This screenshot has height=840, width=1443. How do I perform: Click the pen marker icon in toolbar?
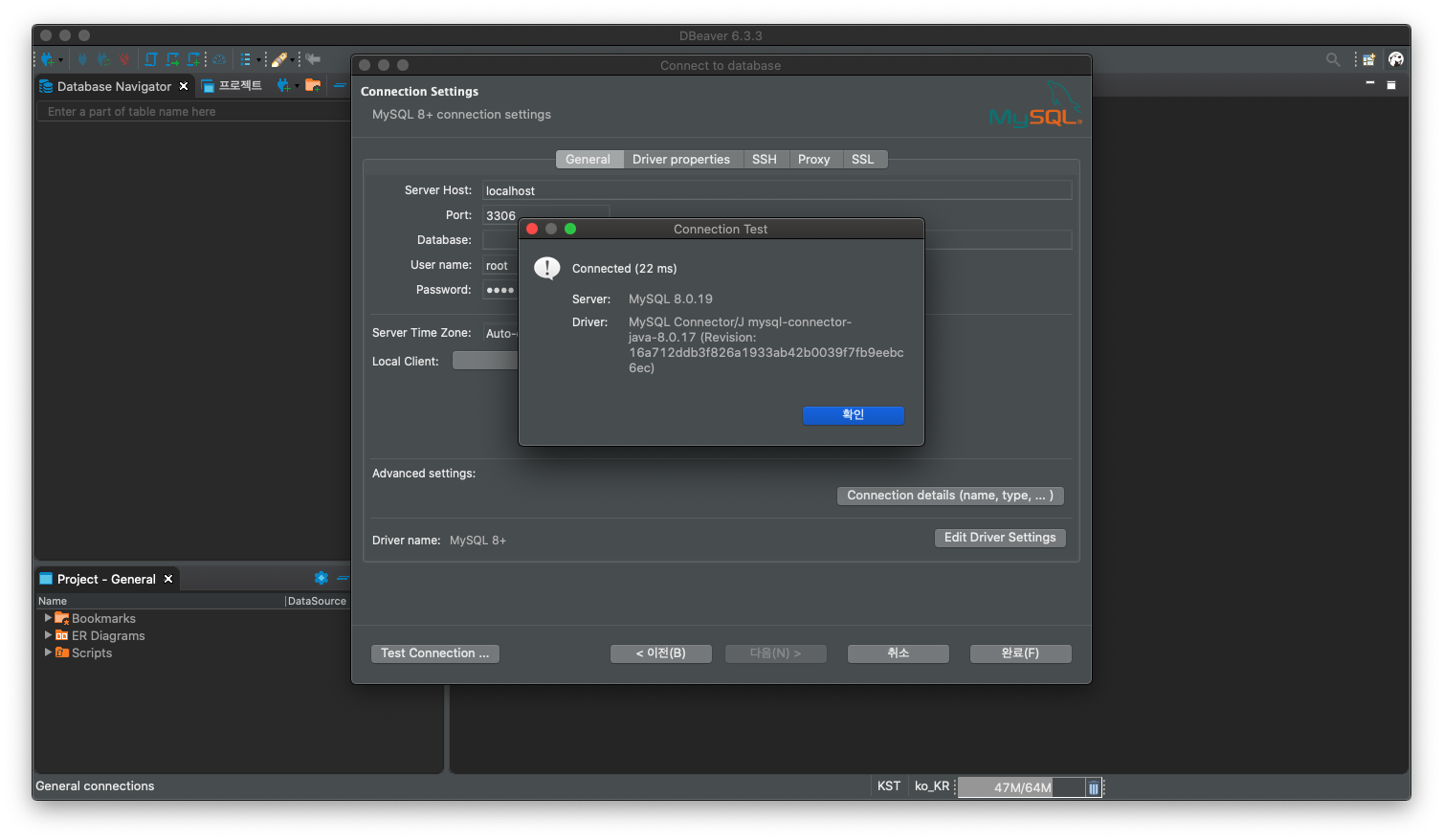pyautogui.click(x=279, y=59)
